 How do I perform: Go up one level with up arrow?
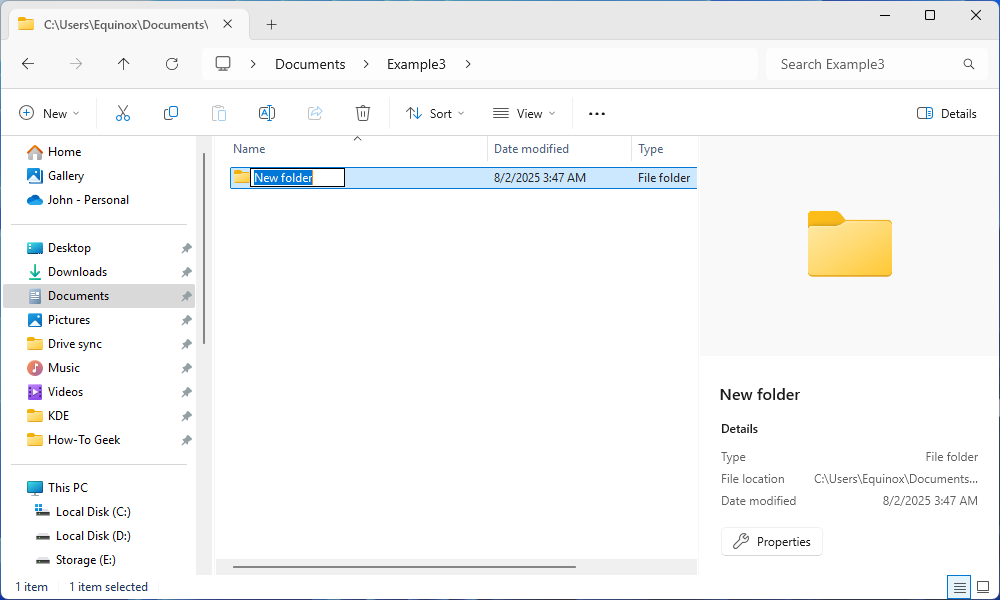click(124, 64)
